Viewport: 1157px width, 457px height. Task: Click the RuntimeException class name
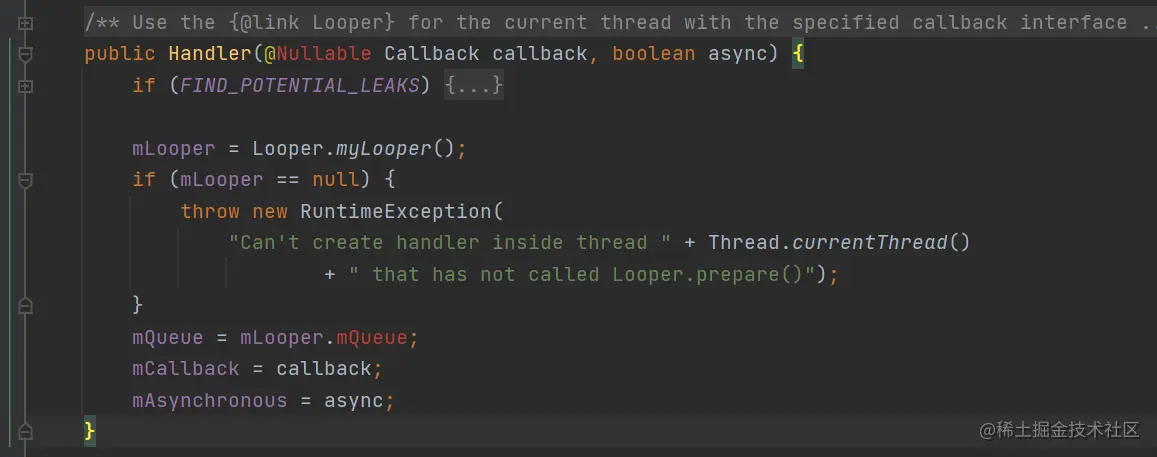tap(396, 211)
